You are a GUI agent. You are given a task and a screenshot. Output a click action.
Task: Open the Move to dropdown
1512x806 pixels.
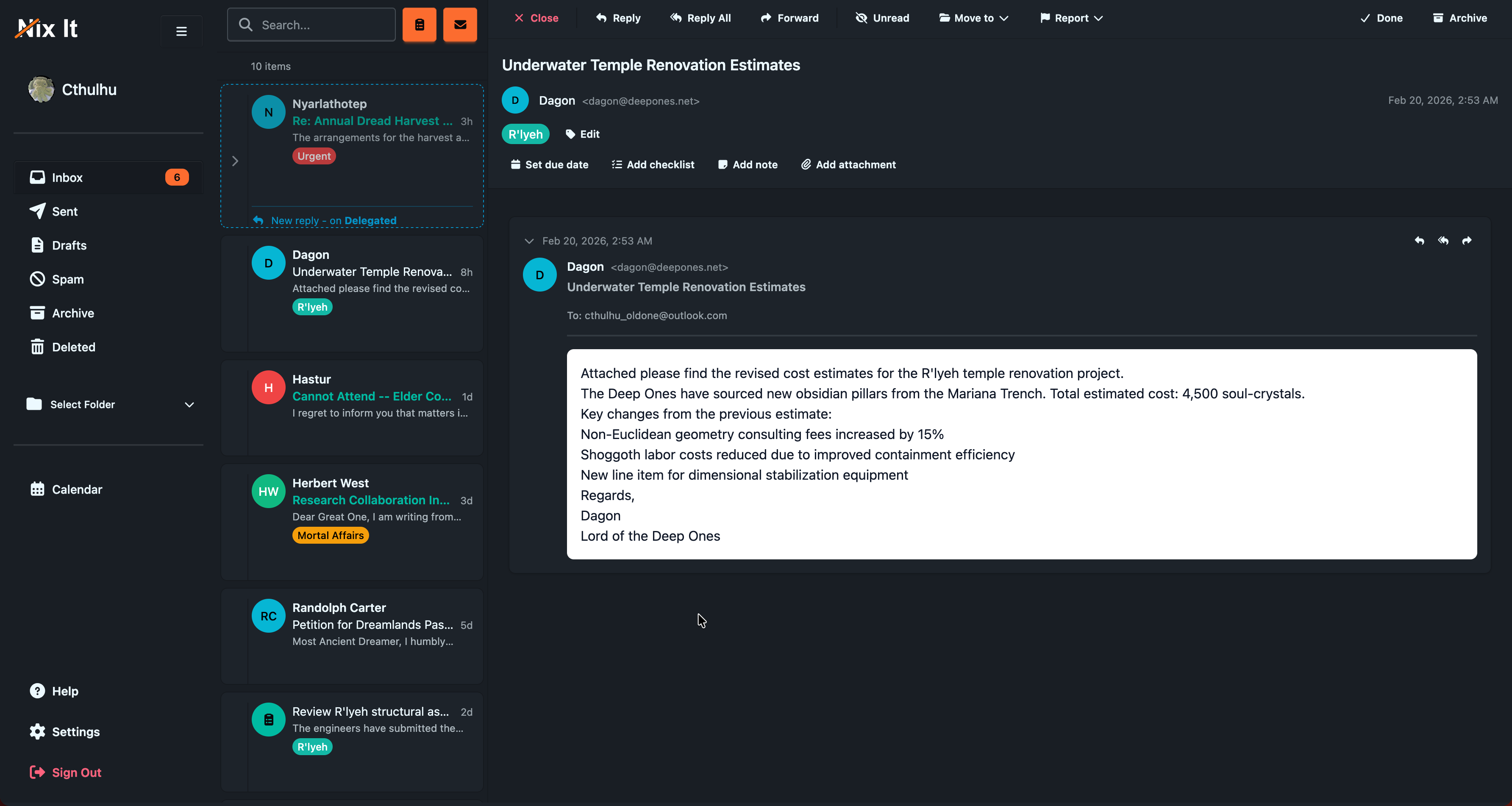973,18
